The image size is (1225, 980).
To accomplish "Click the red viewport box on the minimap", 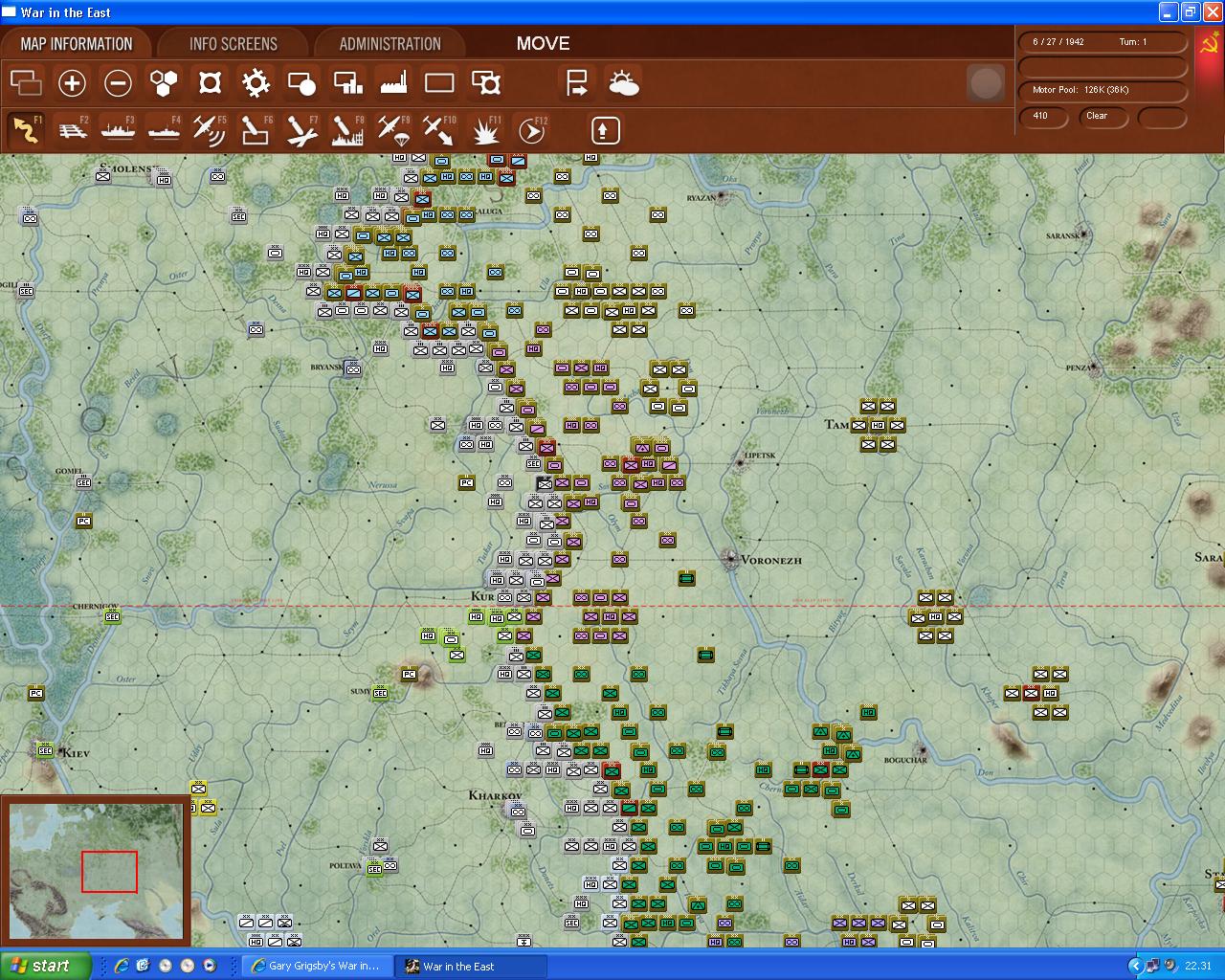I will click(109, 872).
